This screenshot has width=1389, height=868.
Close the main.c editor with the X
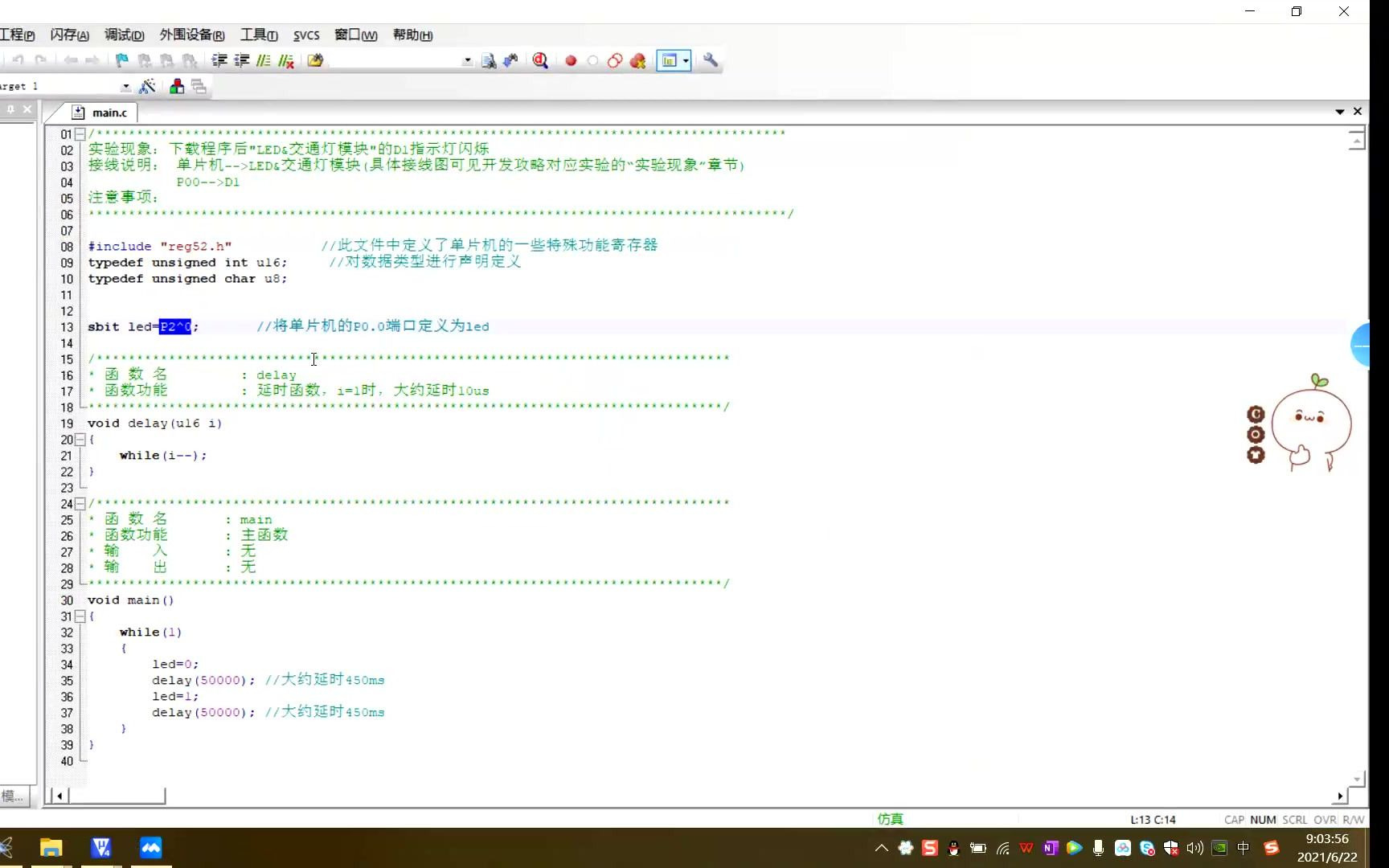point(1358,112)
